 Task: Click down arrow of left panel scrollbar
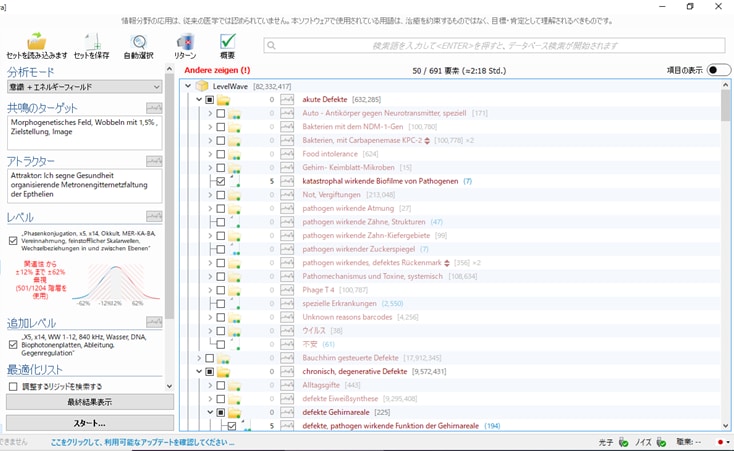click(169, 386)
